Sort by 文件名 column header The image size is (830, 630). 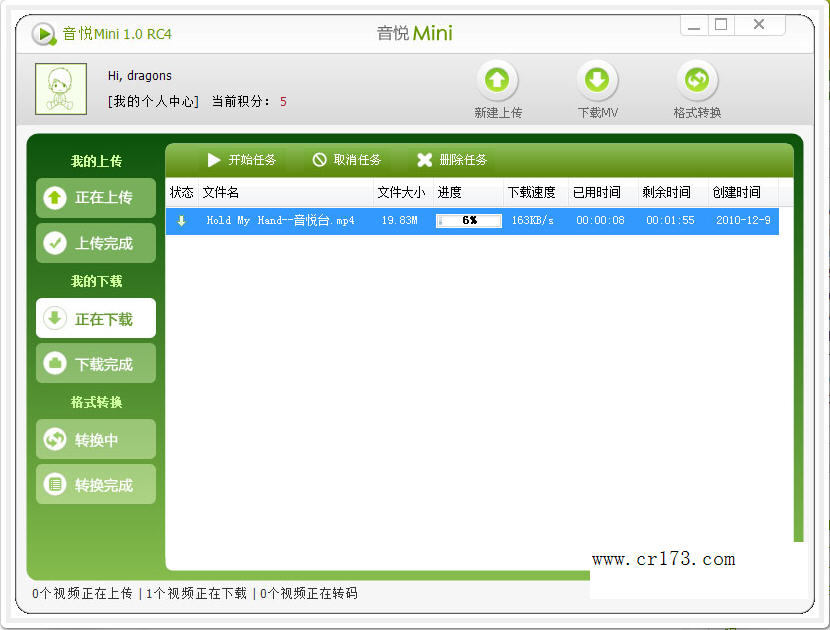coord(286,192)
